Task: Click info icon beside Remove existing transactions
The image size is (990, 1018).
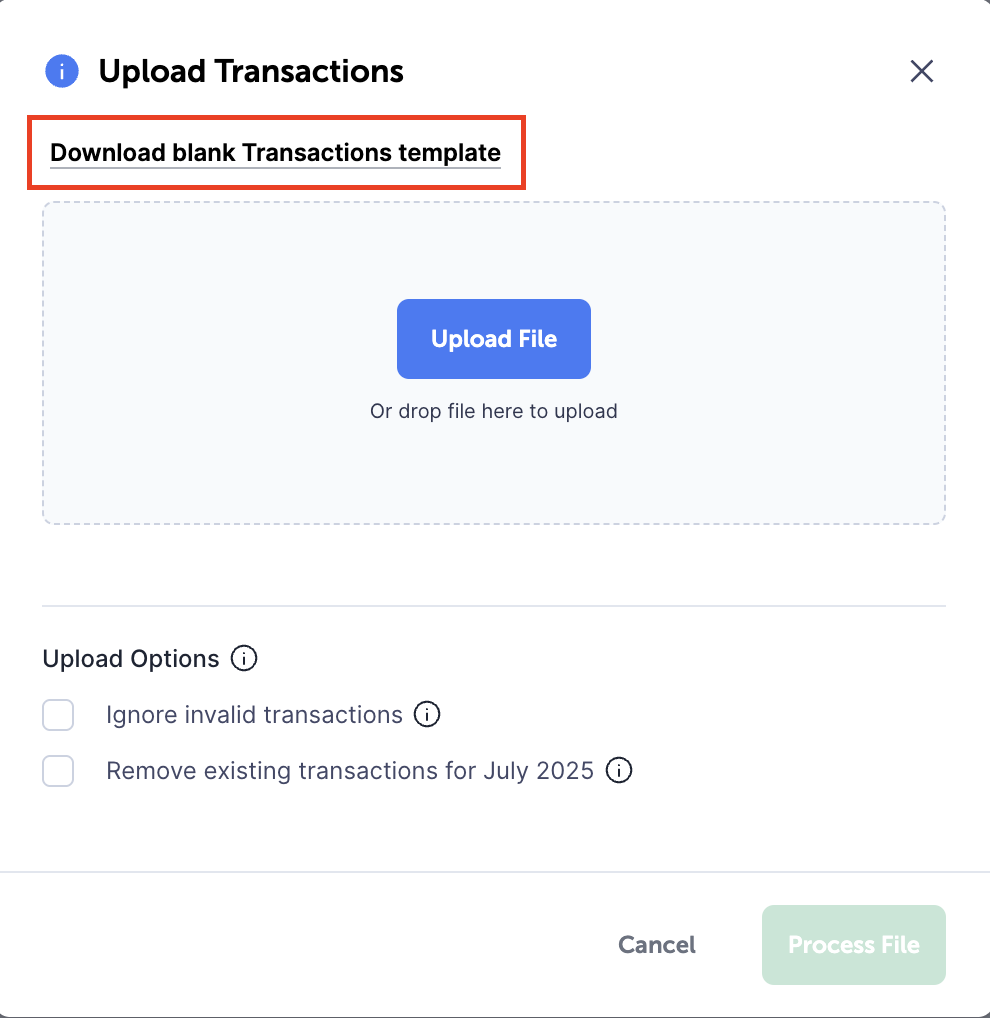Action: coord(619,771)
